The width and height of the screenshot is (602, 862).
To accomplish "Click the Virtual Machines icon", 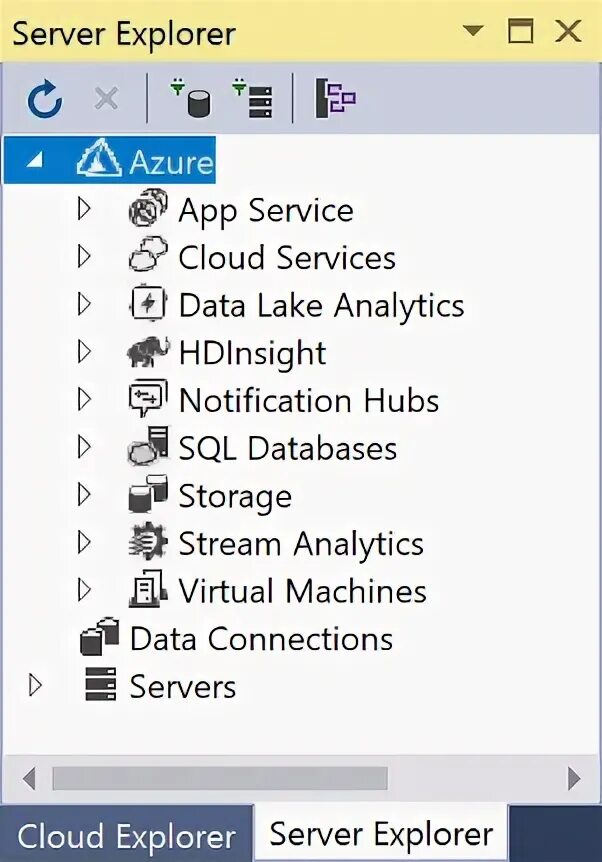I will pyautogui.click(x=148, y=592).
